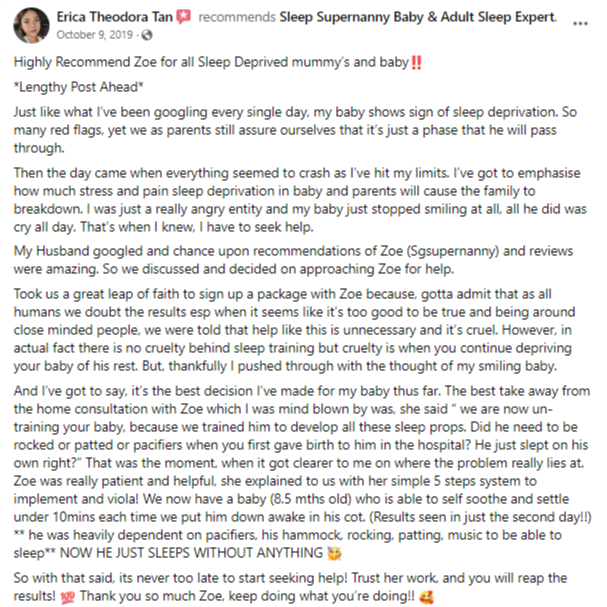Viewport: 607px width, 607px height.
Task: Click the hearts face emoji ending the post
Action: coord(426,597)
